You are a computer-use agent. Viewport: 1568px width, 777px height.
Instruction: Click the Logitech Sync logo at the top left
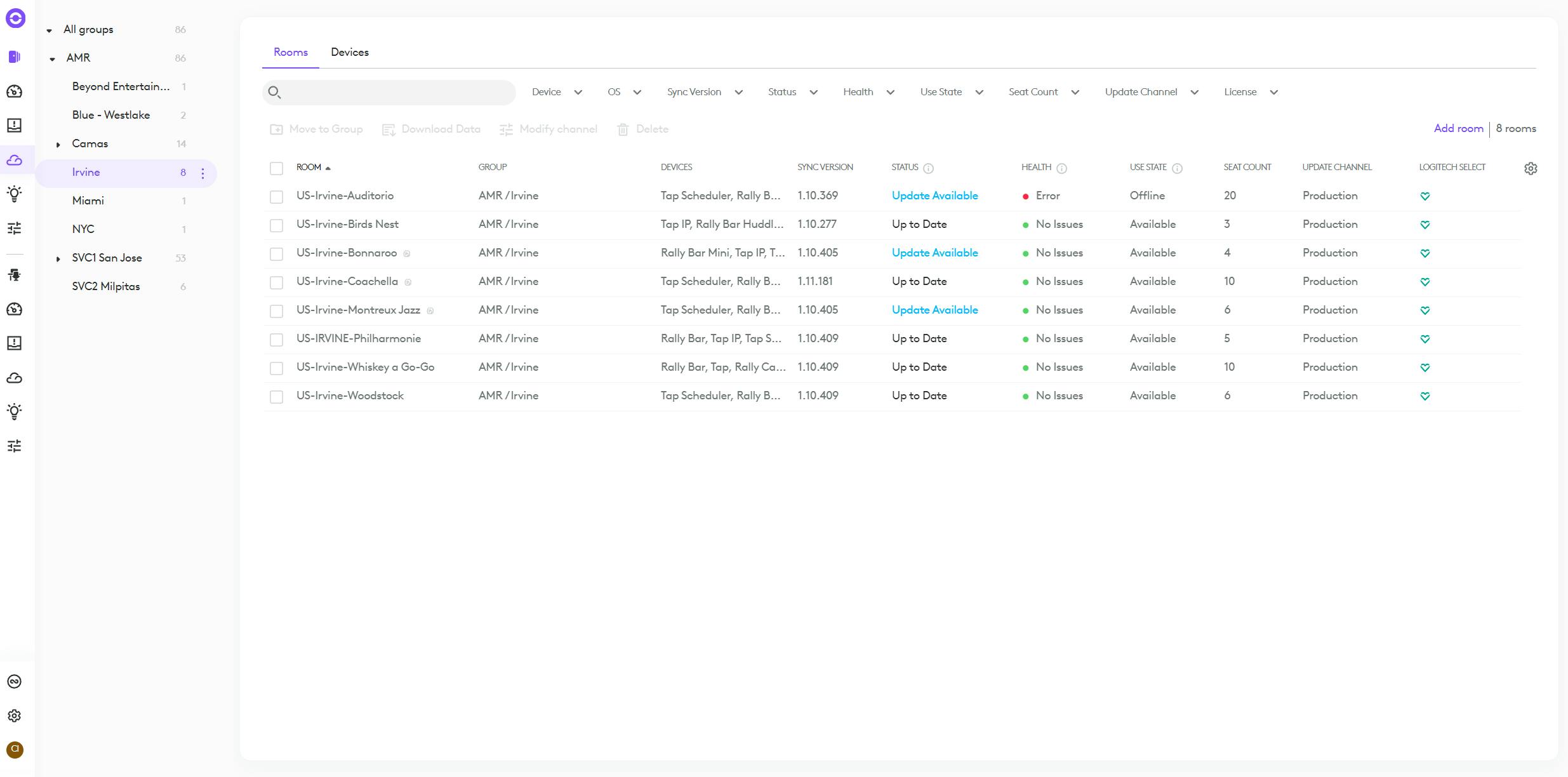coord(15,18)
